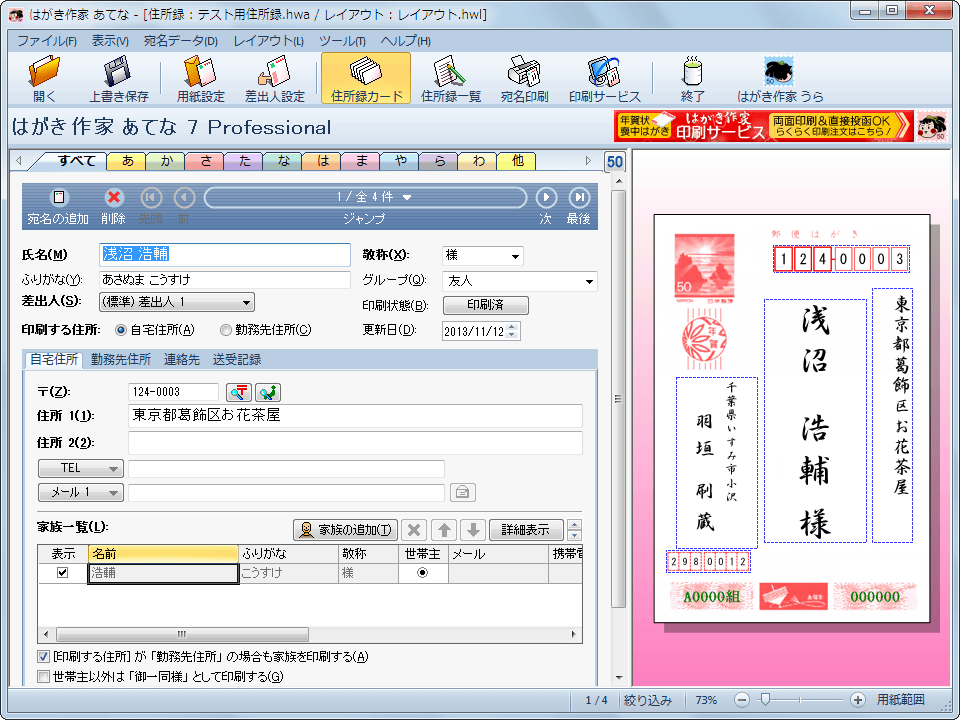Uncheck 表示 checkbox for 浩輔 row
The height and width of the screenshot is (720, 960).
62,573
